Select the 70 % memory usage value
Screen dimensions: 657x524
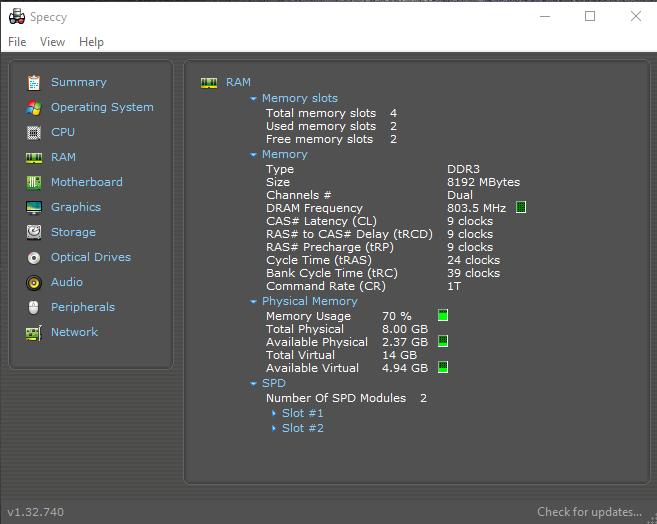[397, 316]
